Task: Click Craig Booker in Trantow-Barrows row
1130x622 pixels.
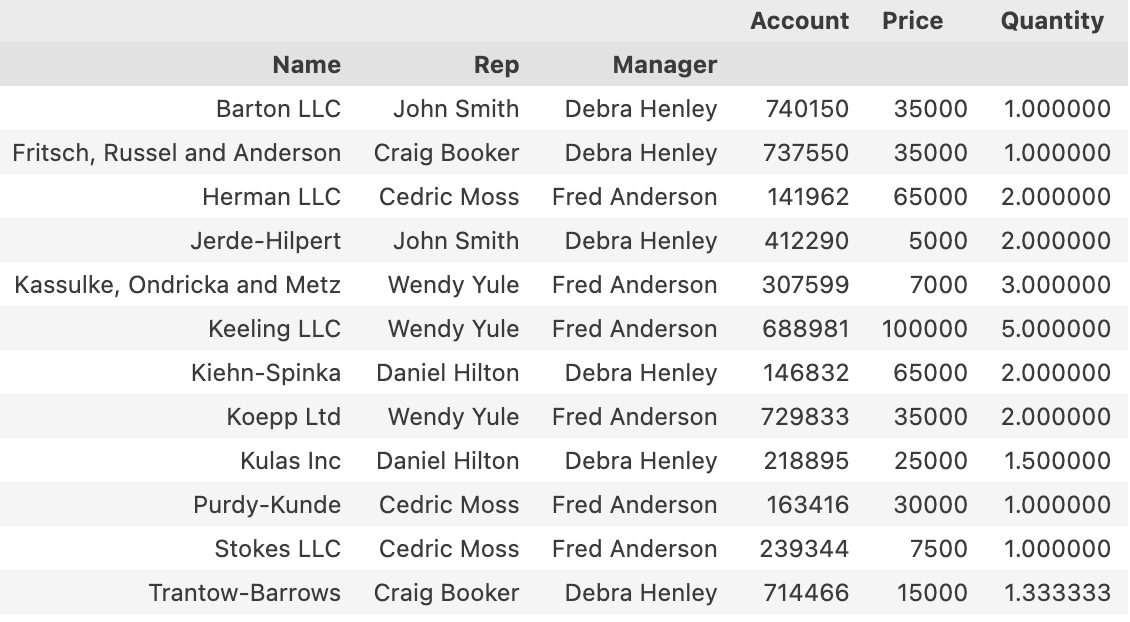Action: click(x=446, y=593)
